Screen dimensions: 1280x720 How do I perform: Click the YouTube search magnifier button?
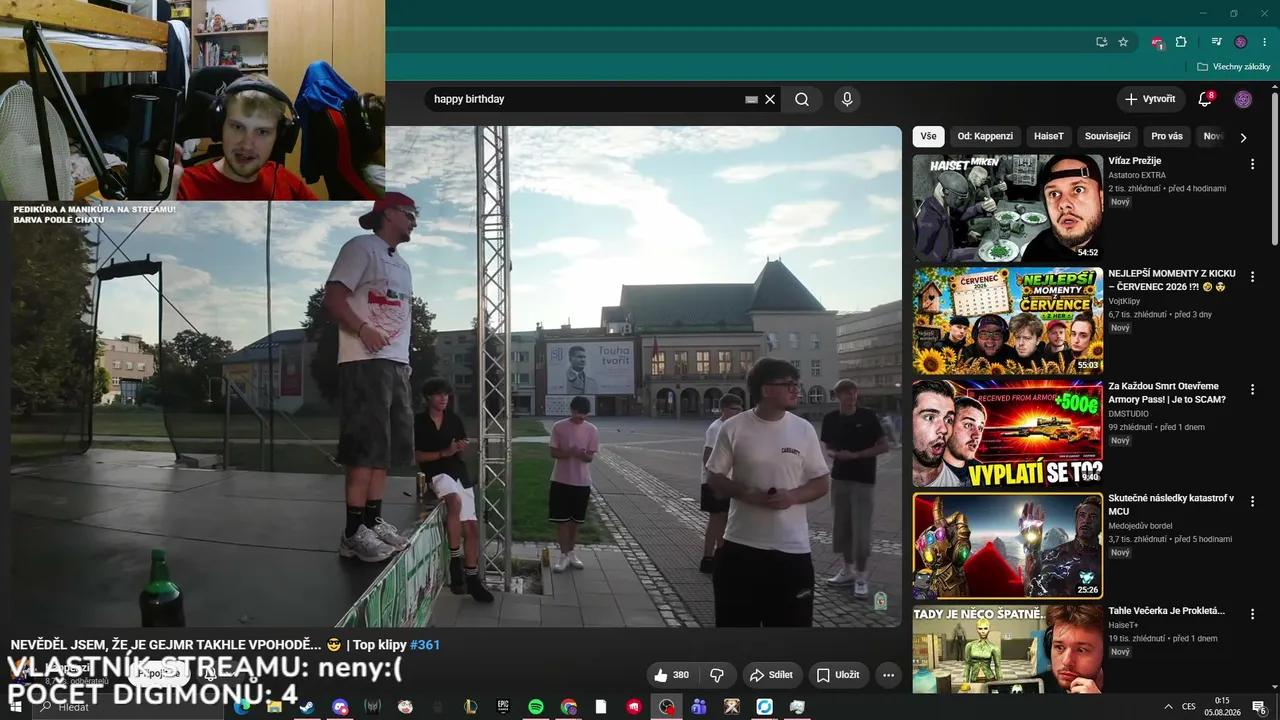pos(802,99)
